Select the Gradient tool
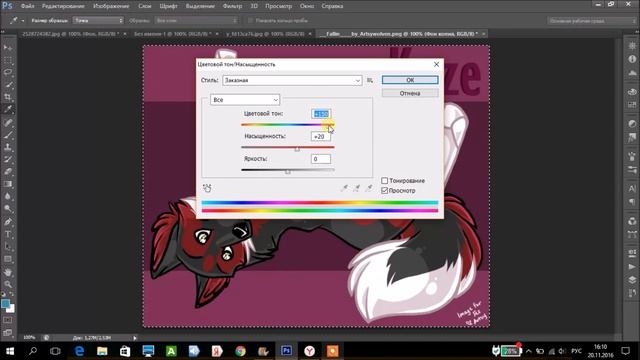 coord(8,184)
